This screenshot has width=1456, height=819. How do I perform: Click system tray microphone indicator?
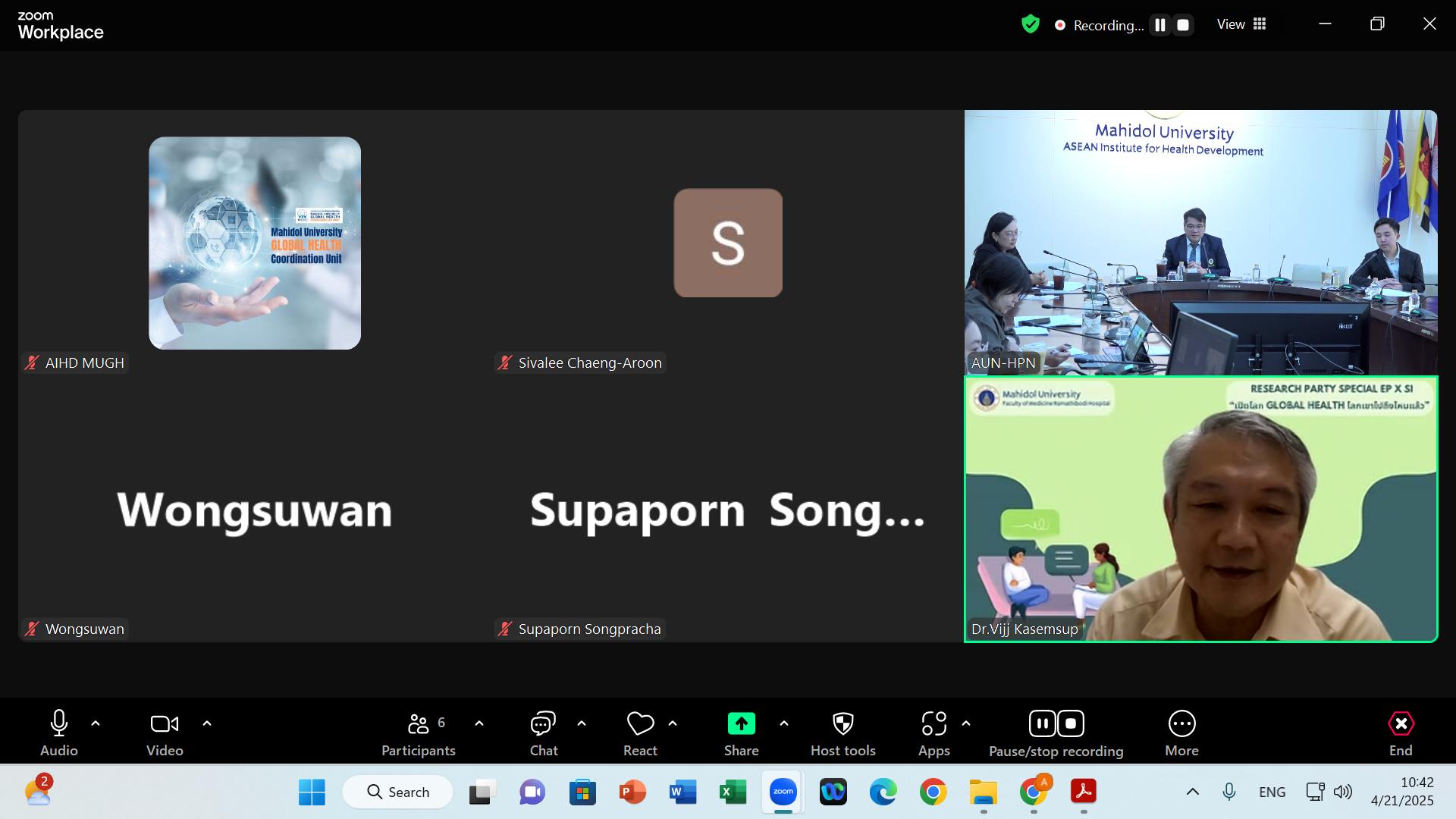click(x=1229, y=792)
